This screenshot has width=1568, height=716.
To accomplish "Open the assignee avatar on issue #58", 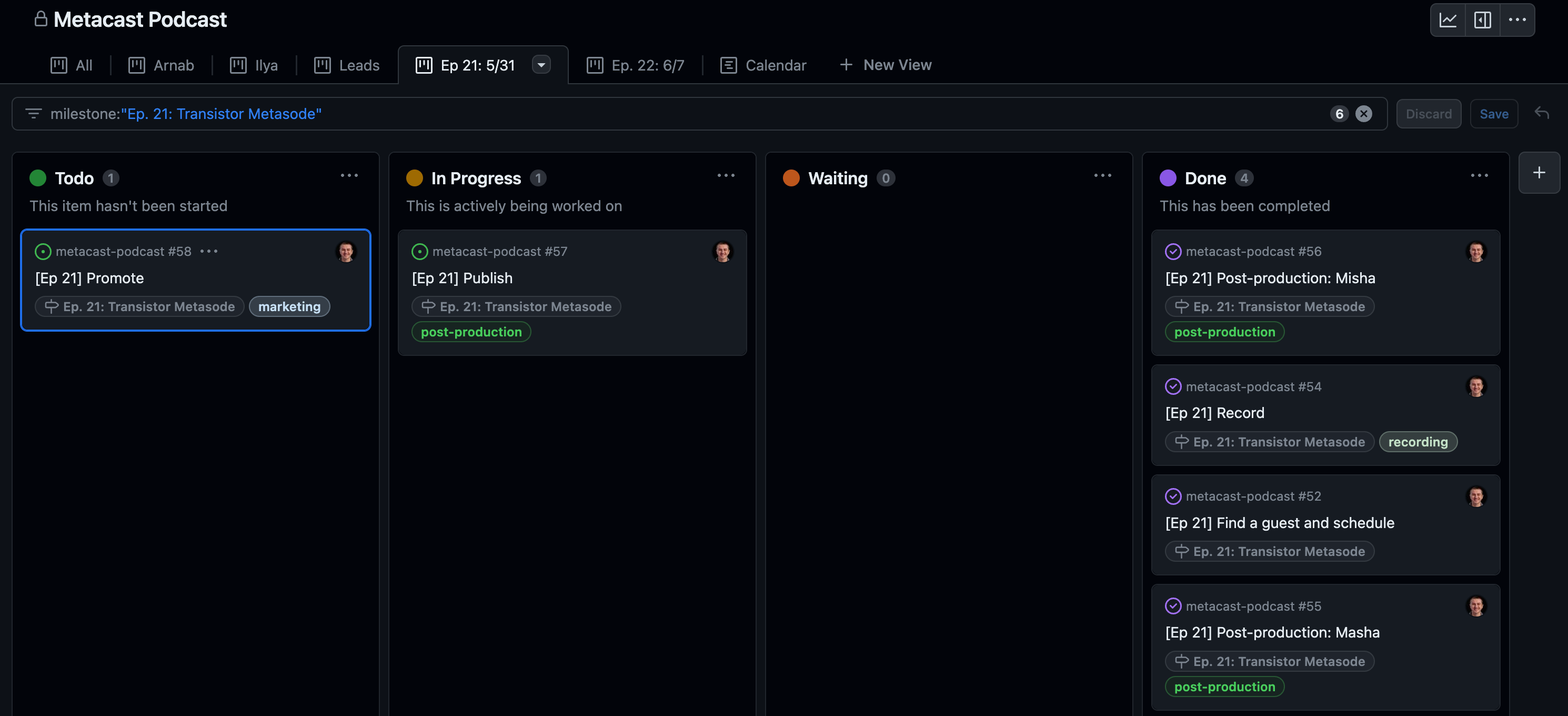I will pyautogui.click(x=346, y=252).
